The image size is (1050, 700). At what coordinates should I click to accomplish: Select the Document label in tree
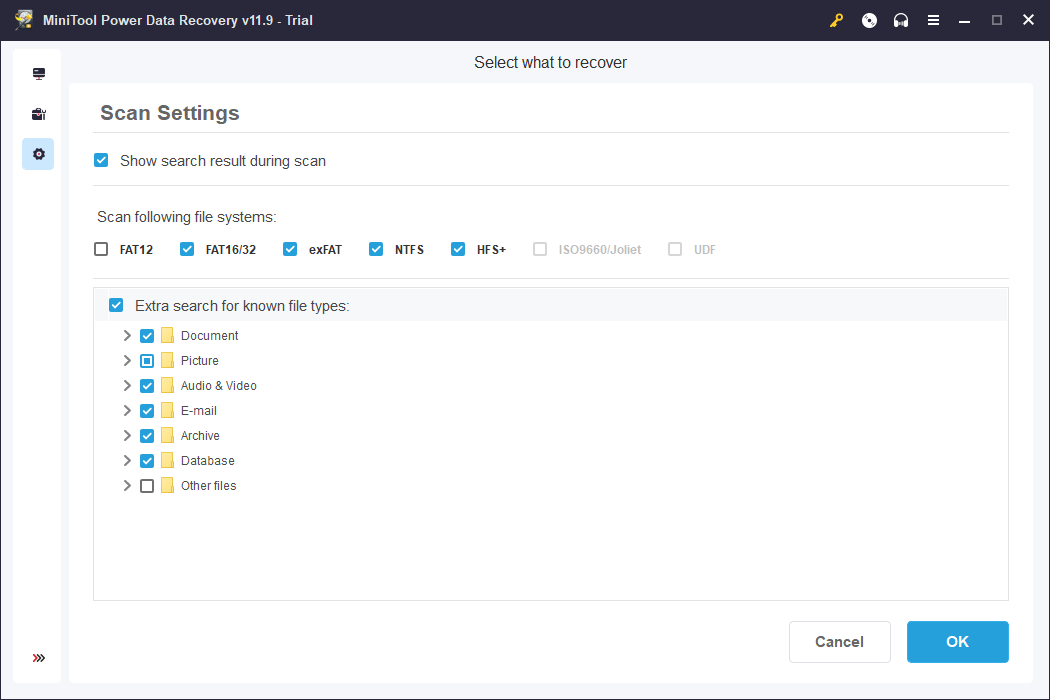tap(210, 336)
